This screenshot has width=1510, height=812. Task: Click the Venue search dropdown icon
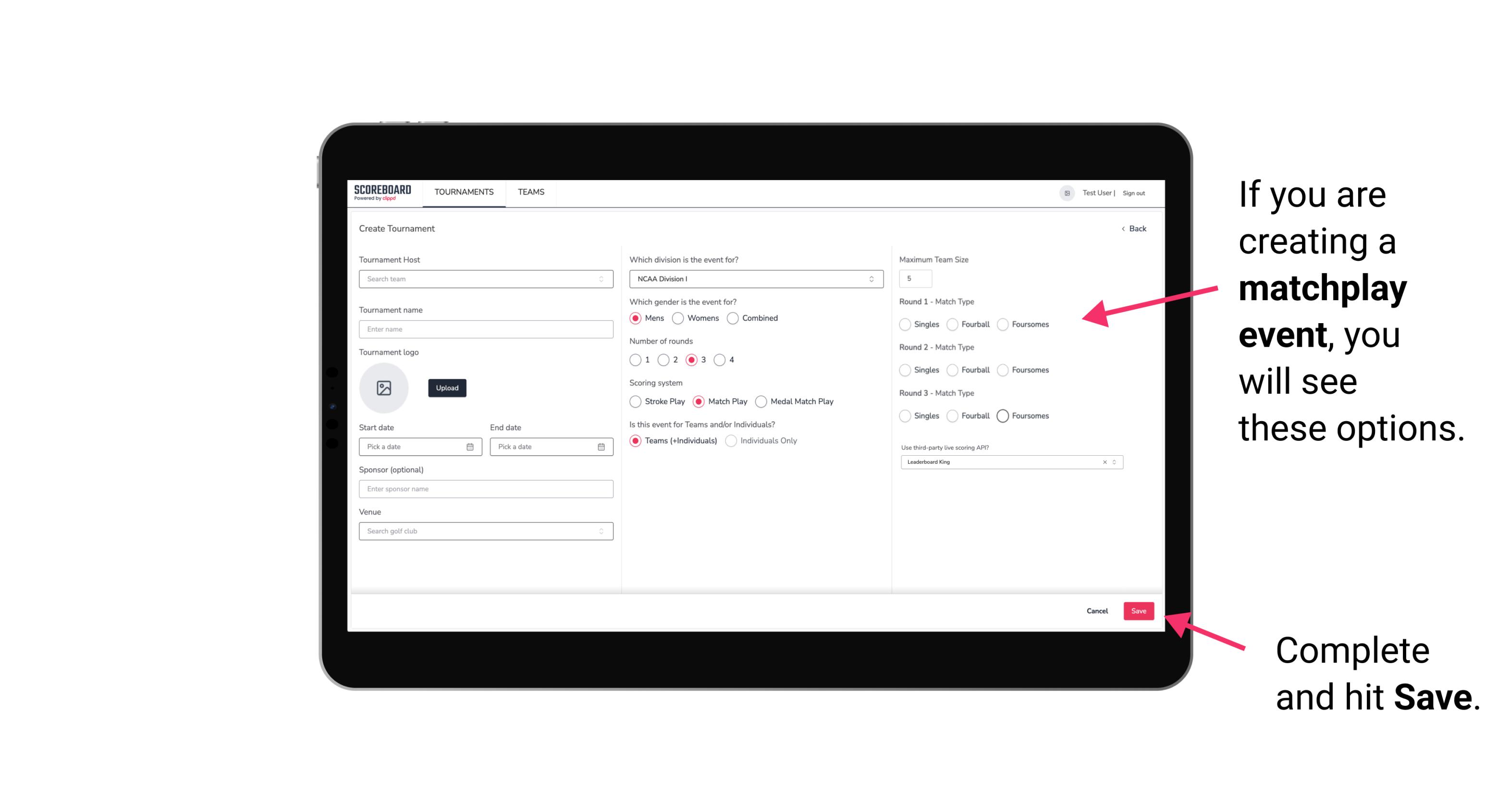point(601,531)
